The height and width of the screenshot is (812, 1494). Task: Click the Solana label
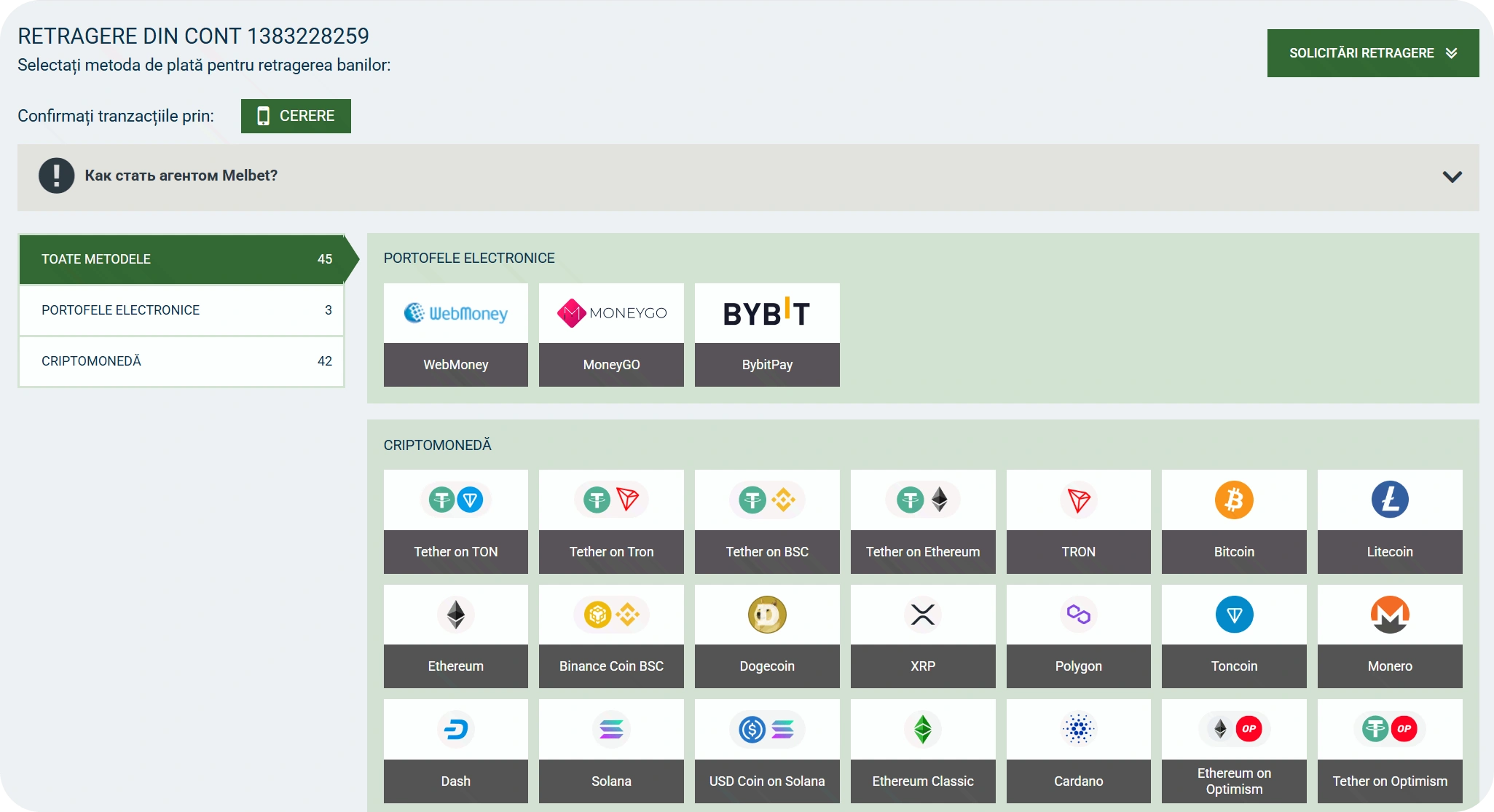click(611, 781)
